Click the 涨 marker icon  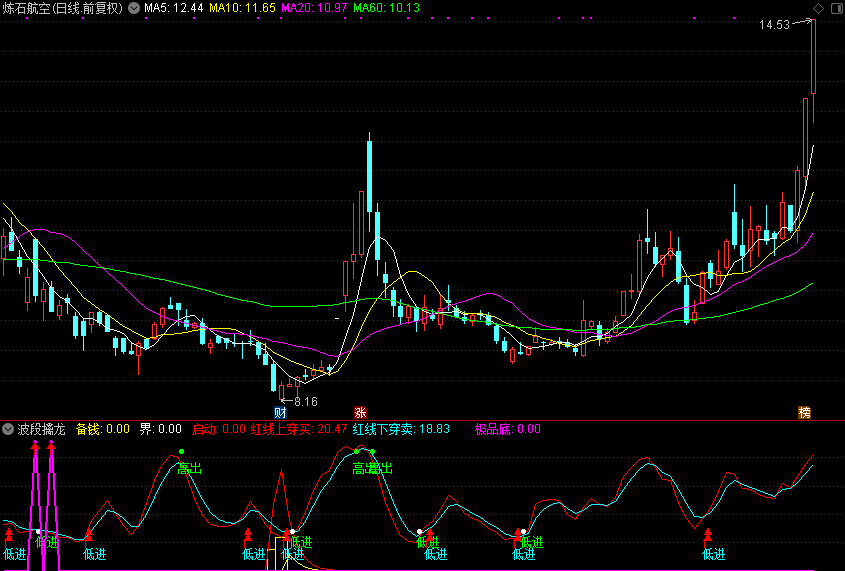(x=360, y=412)
